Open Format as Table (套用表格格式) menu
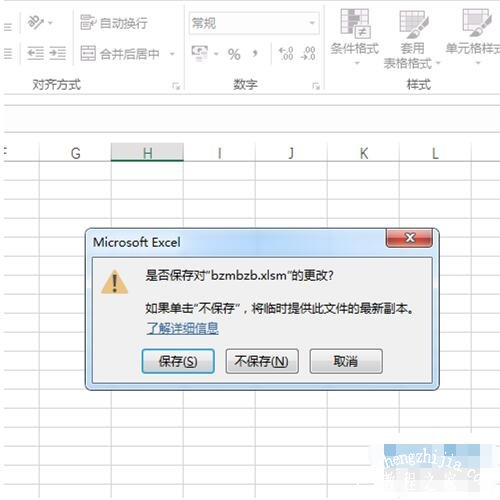The height and width of the screenshot is (500, 500). (412, 39)
